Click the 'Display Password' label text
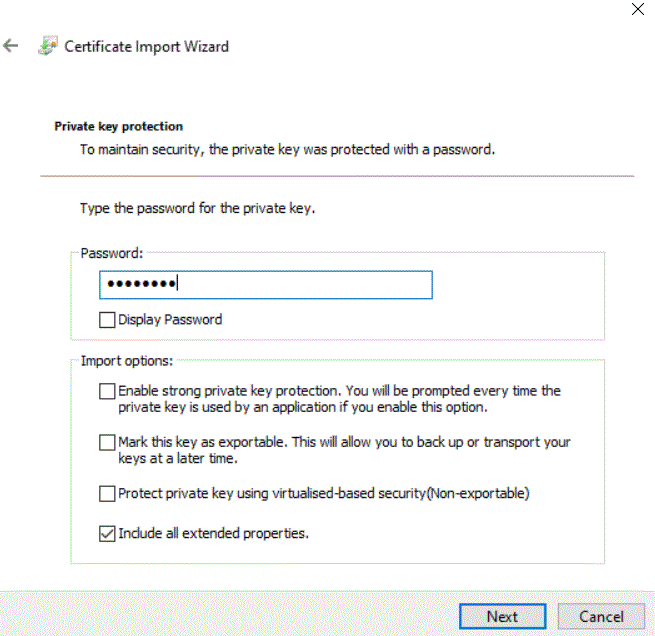Viewport: 655px width, 636px height. coord(170,320)
